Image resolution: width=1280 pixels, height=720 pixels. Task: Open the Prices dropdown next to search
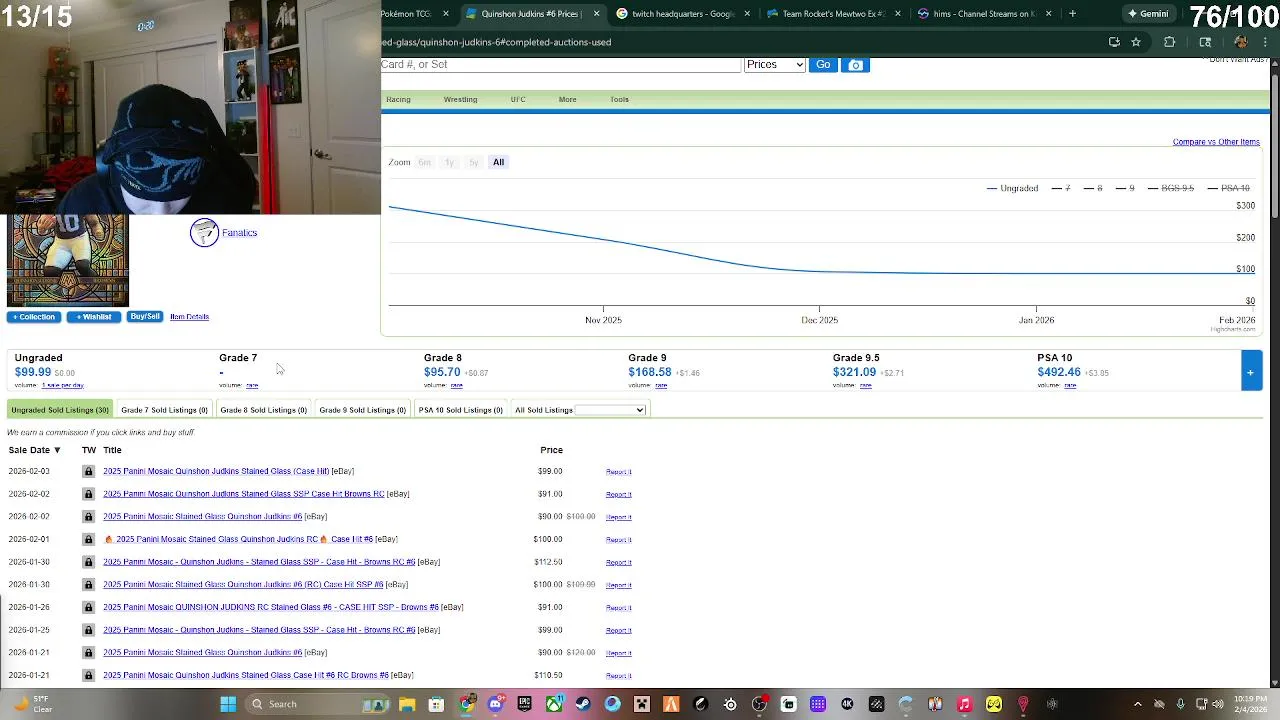point(775,65)
